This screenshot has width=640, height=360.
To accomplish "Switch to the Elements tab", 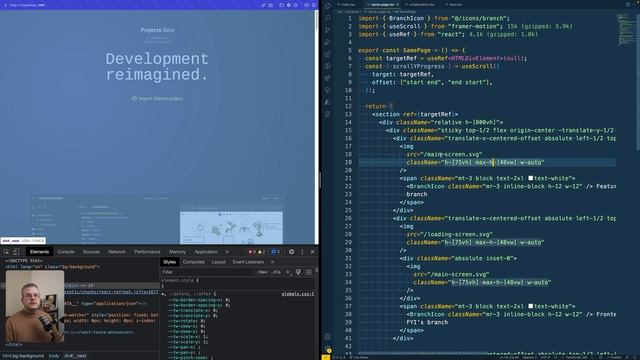I will pos(39,252).
